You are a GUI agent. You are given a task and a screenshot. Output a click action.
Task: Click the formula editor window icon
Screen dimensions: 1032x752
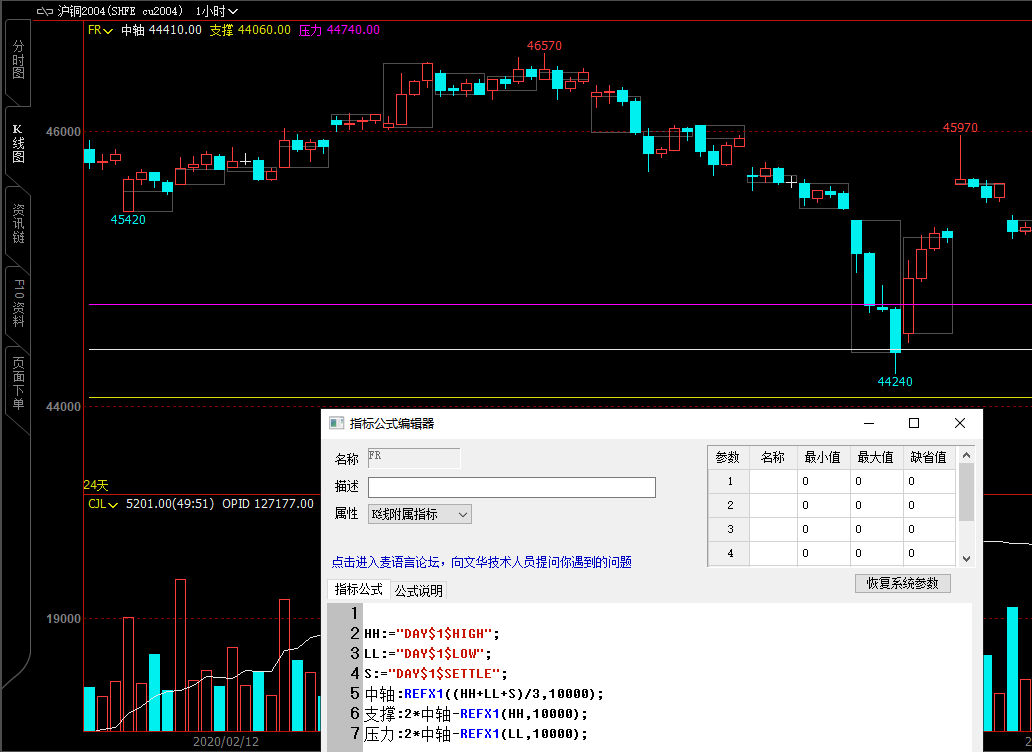[x=337, y=423]
